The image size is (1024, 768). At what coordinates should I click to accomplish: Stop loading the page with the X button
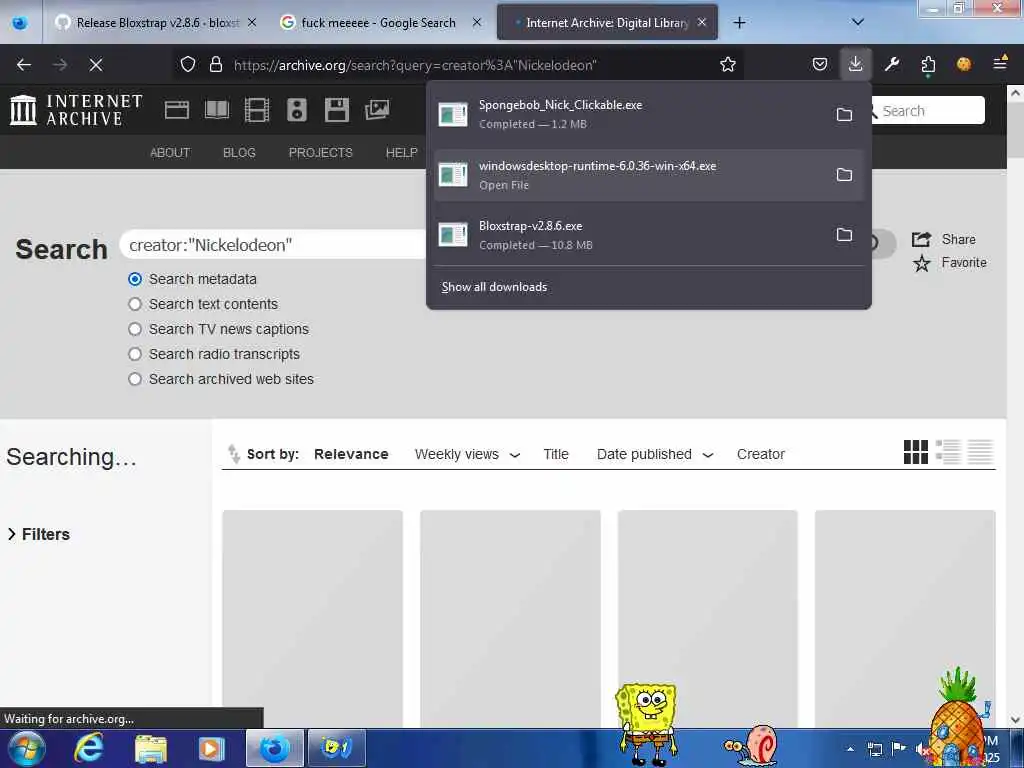point(95,65)
